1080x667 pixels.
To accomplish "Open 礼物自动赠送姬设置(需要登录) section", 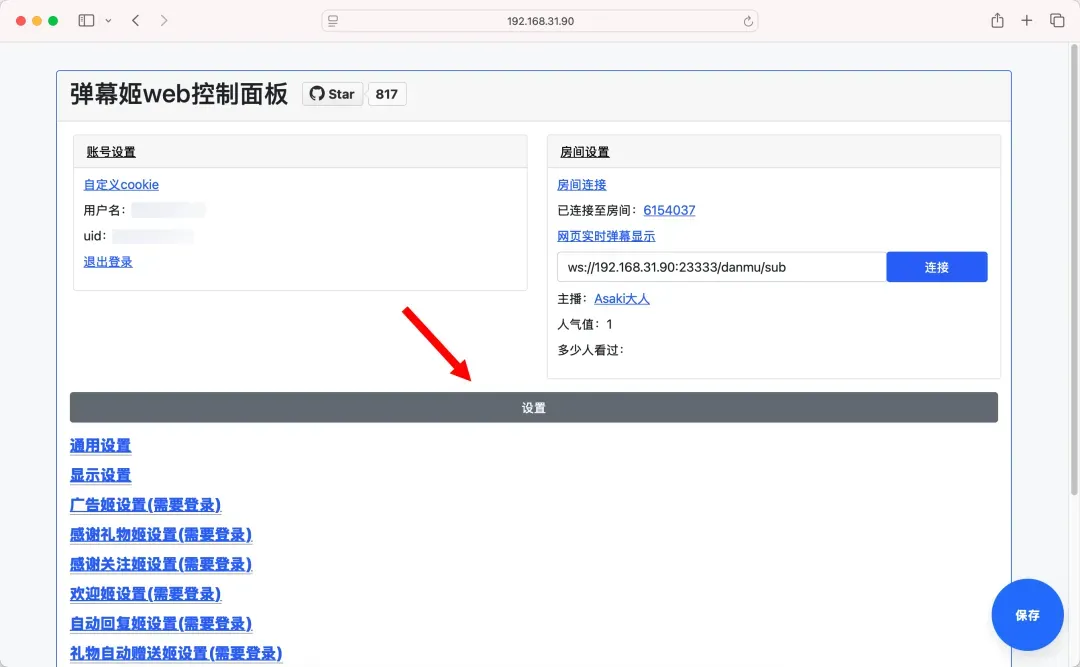I will (x=176, y=653).
